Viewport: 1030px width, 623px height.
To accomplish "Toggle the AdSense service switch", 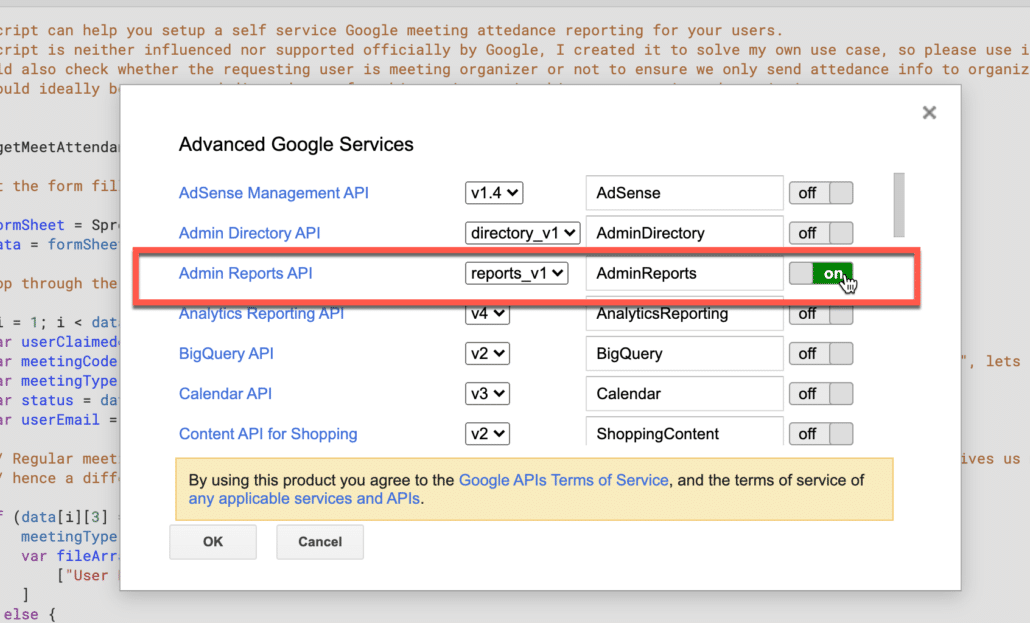I will pos(821,193).
